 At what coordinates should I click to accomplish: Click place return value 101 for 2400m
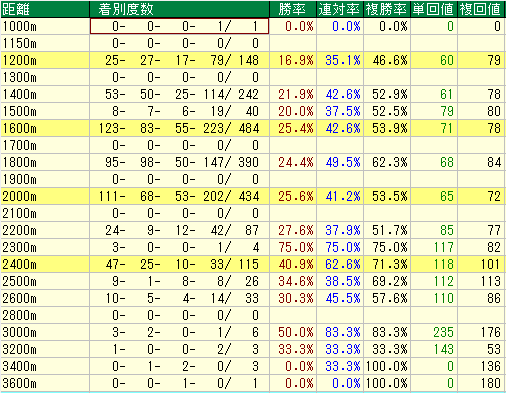pyautogui.click(x=491, y=264)
